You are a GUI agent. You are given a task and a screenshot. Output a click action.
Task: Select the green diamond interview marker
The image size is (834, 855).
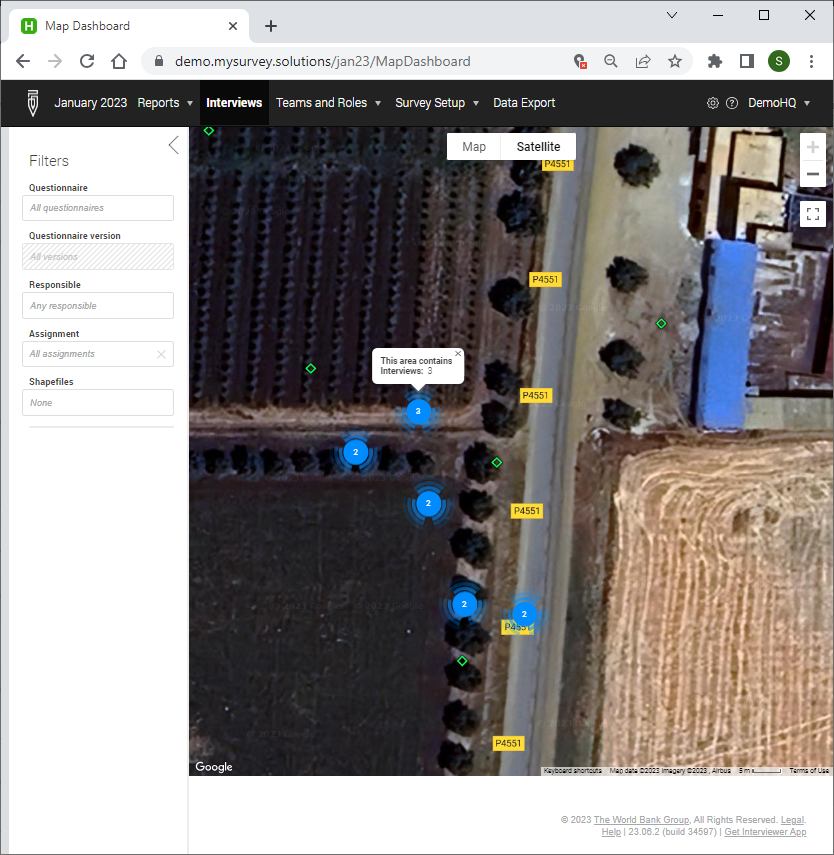496,462
